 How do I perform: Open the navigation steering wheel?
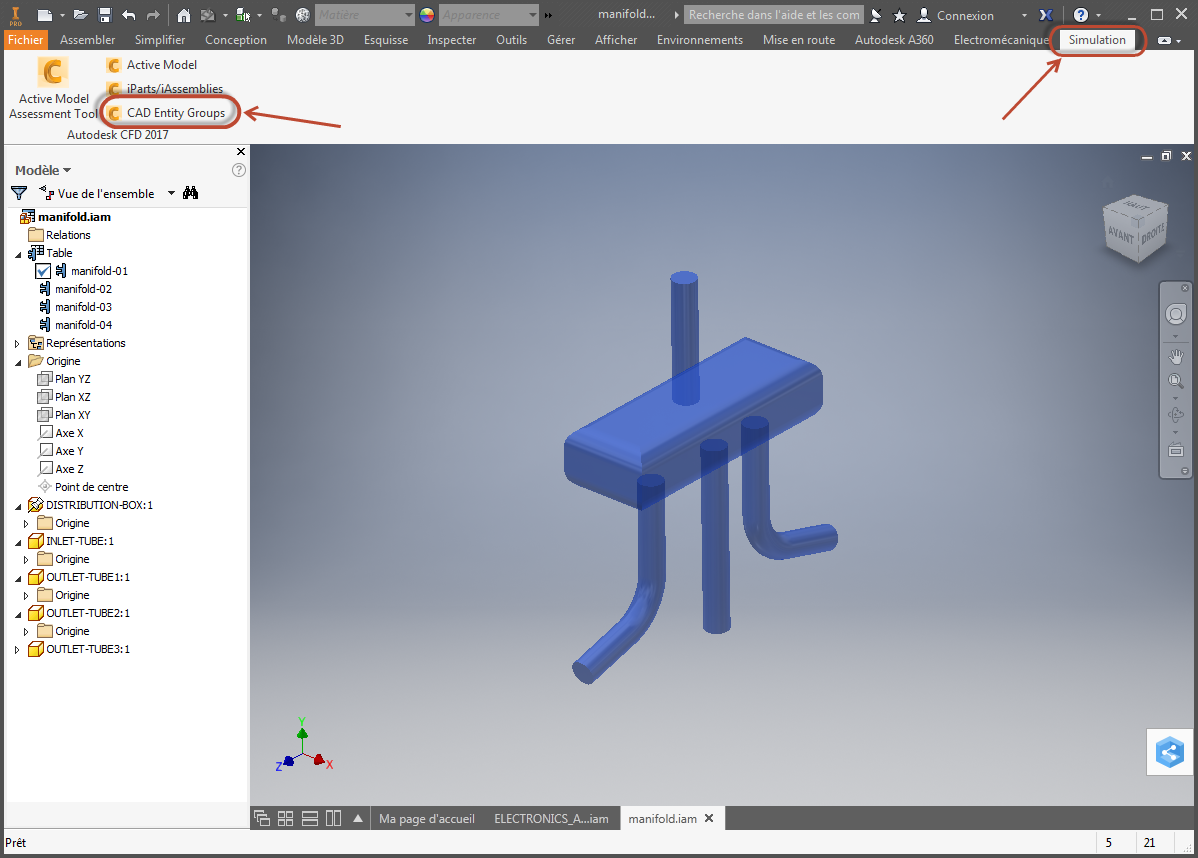pos(1175,314)
